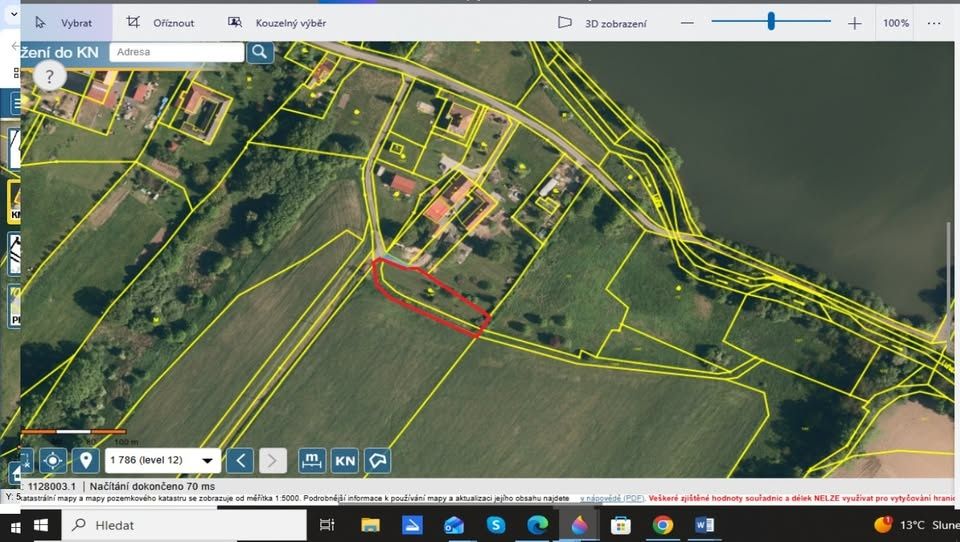Open the map scale 1 786 (level 12) dropdown
The height and width of the screenshot is (542, 960).
click(162, 461)
